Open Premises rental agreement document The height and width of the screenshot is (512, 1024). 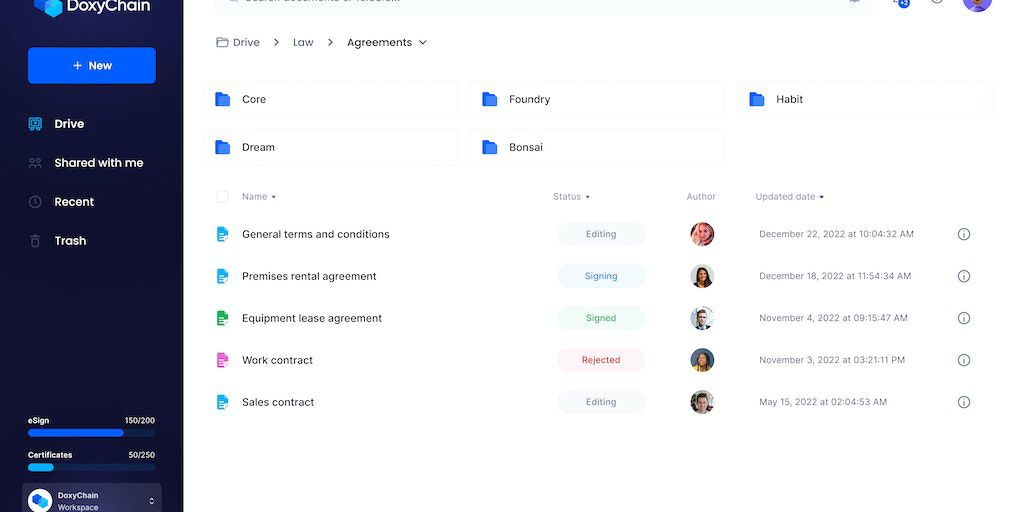click(x=309, y=276)
